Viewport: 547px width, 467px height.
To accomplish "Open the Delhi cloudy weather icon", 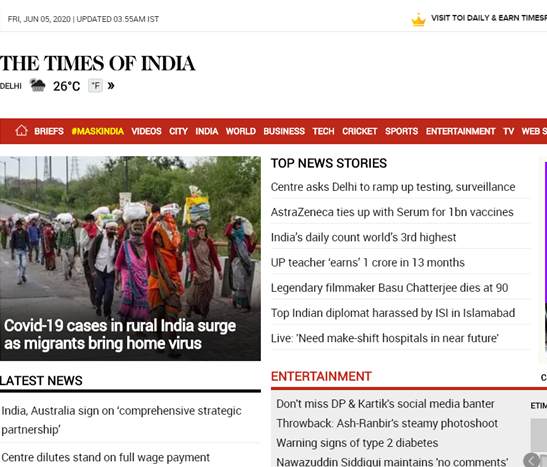I will pyautogui.click(x=37, y=85).
